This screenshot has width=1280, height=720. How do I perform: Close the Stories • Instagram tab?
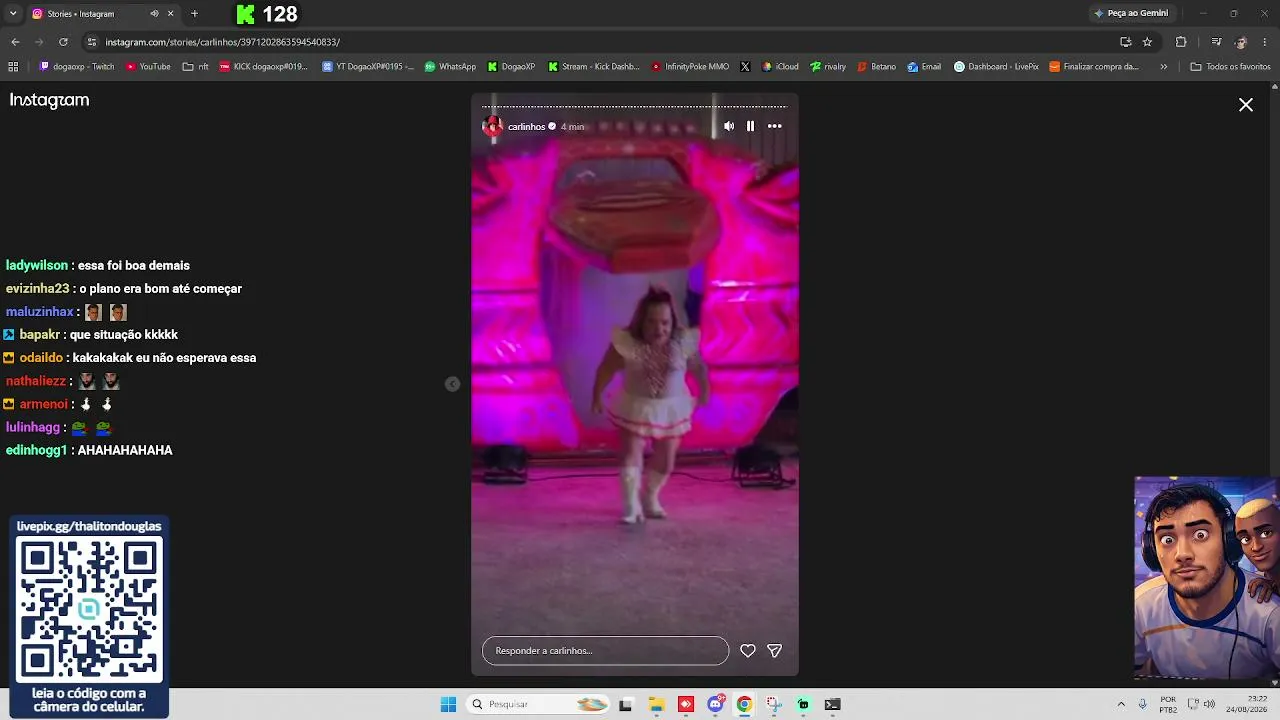pos(170,14)
